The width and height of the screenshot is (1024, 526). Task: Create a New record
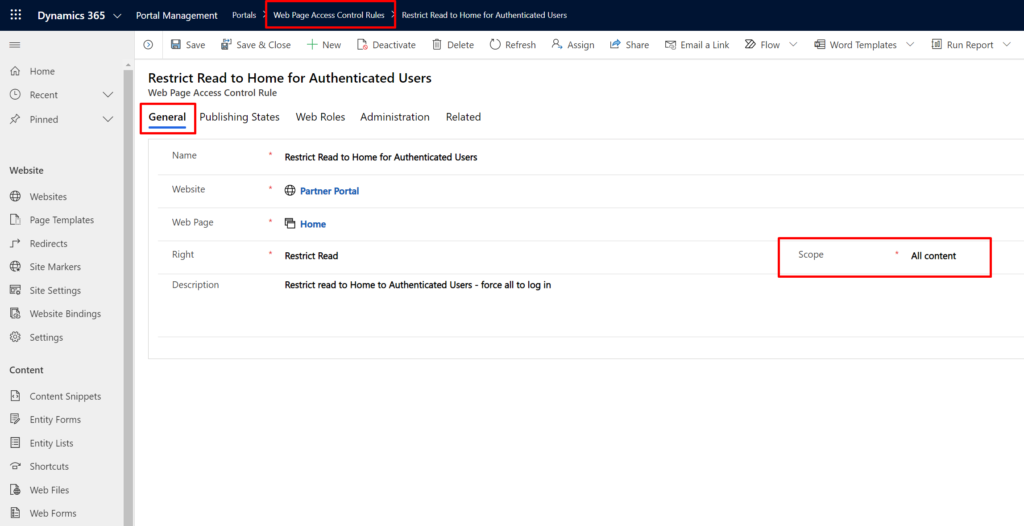coord(324,45)
